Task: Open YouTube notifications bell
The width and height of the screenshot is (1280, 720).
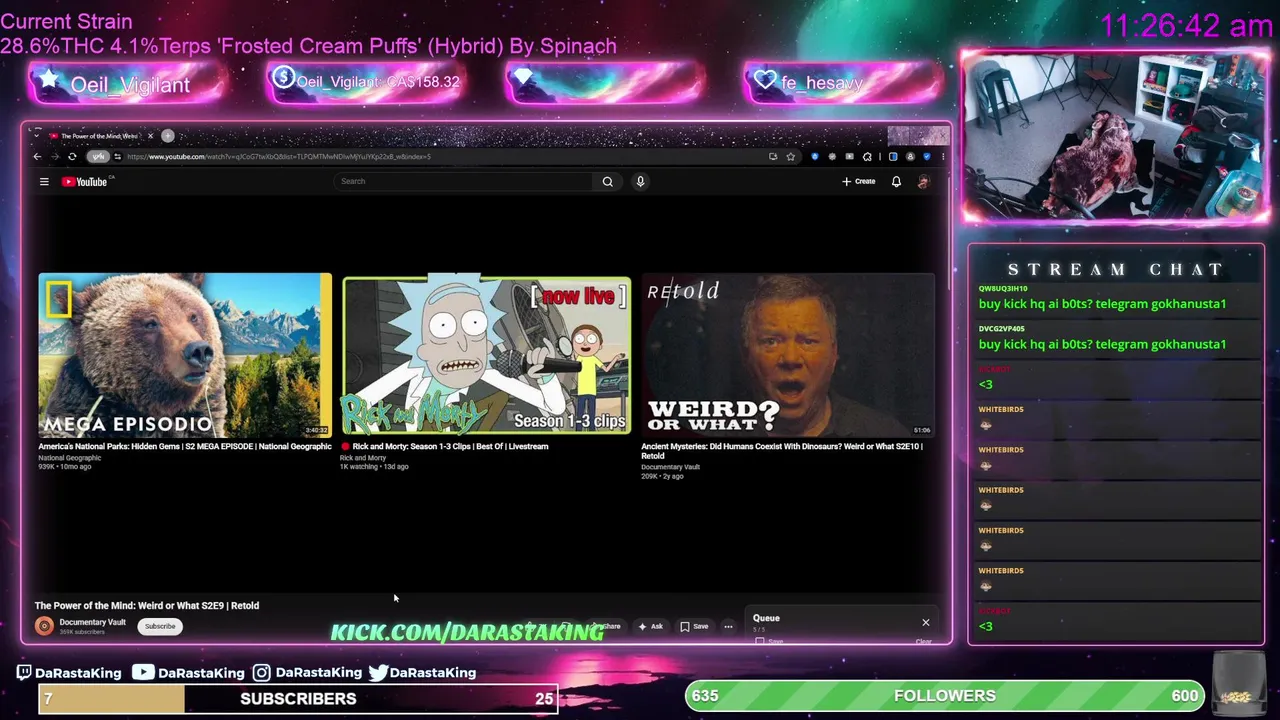Action: pyautogui.click(x=896, y=182)
